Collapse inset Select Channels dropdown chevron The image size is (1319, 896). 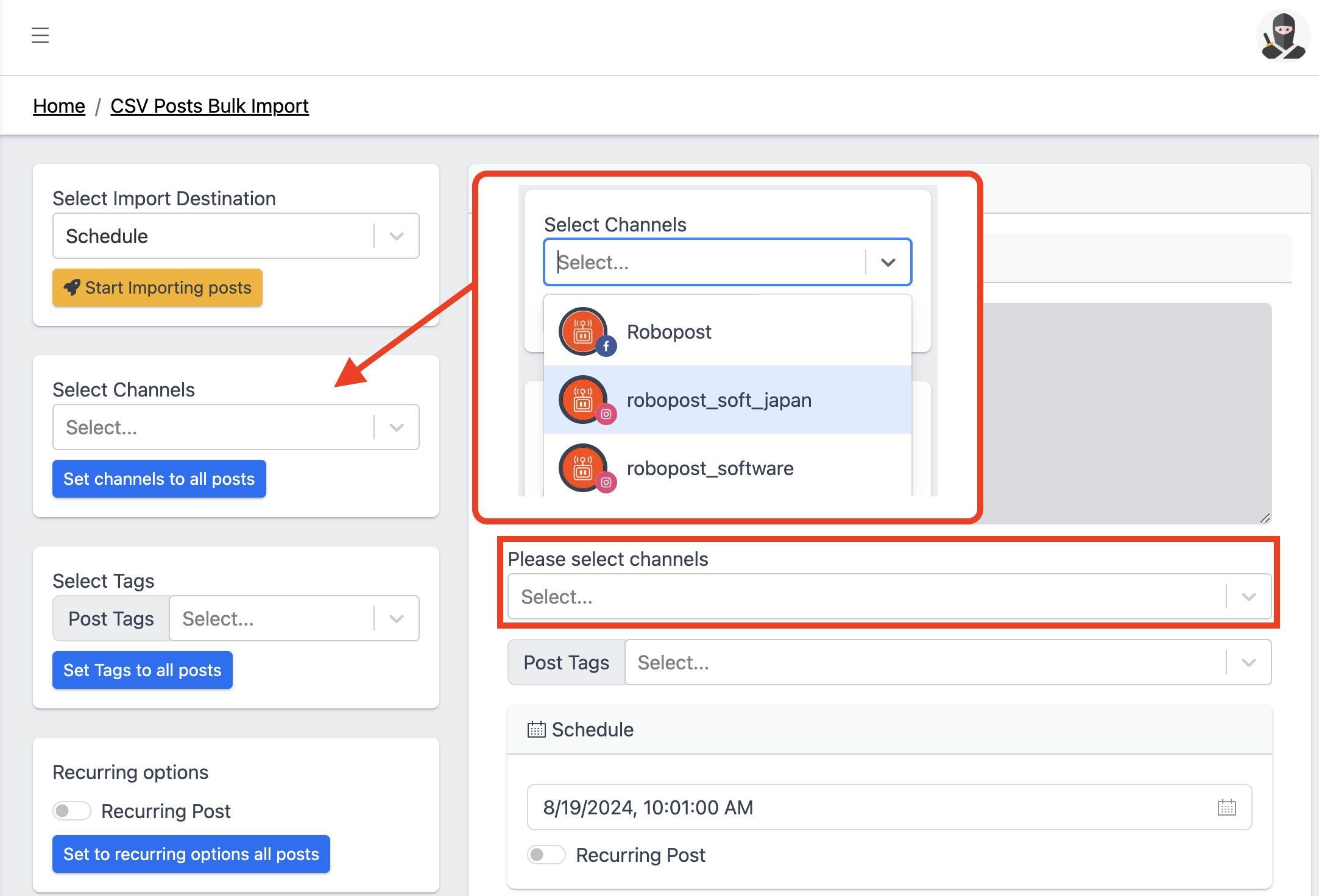click(x=888, y=262)
